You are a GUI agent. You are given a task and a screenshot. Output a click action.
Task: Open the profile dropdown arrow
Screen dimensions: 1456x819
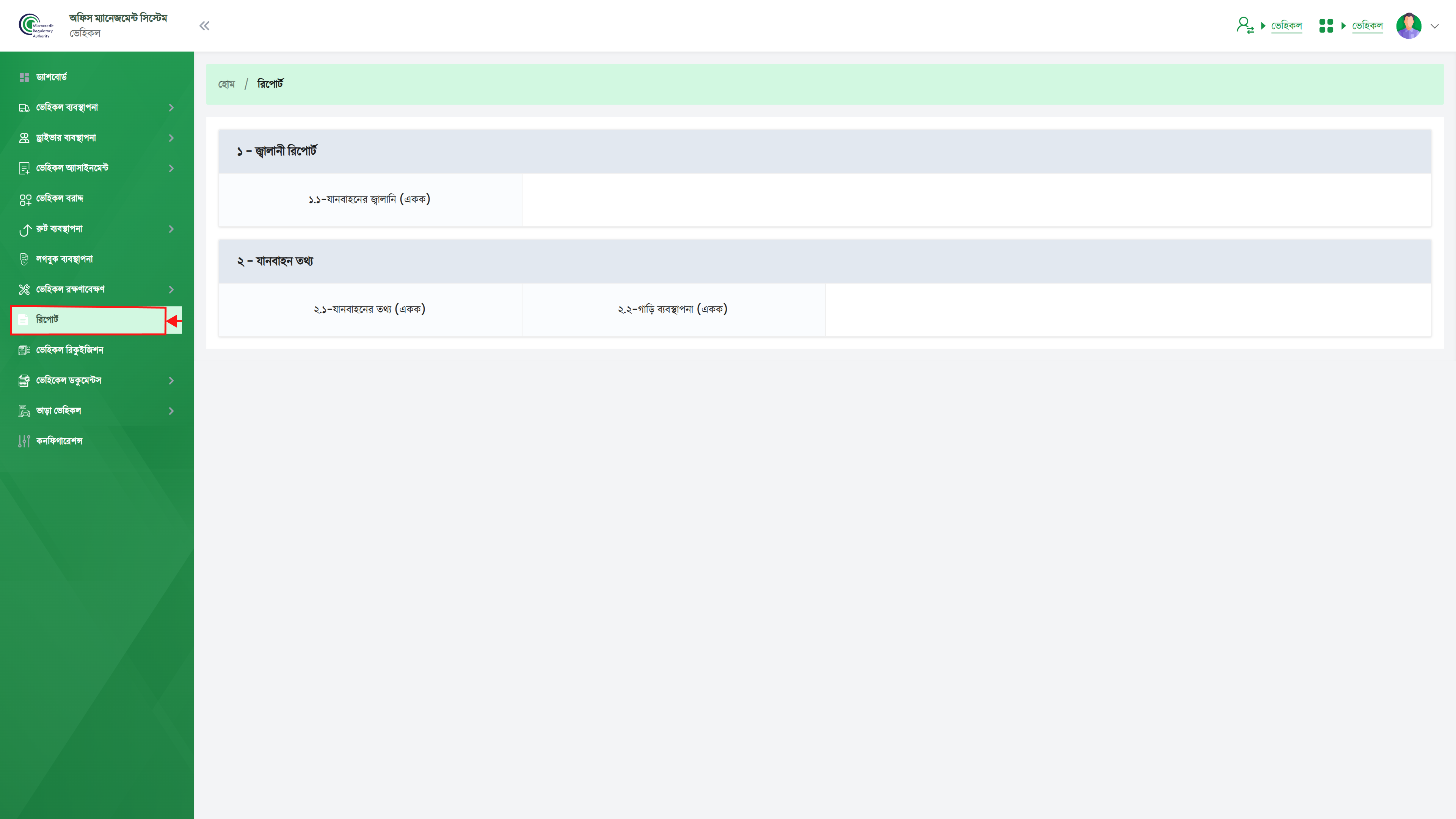[1434, 26]
